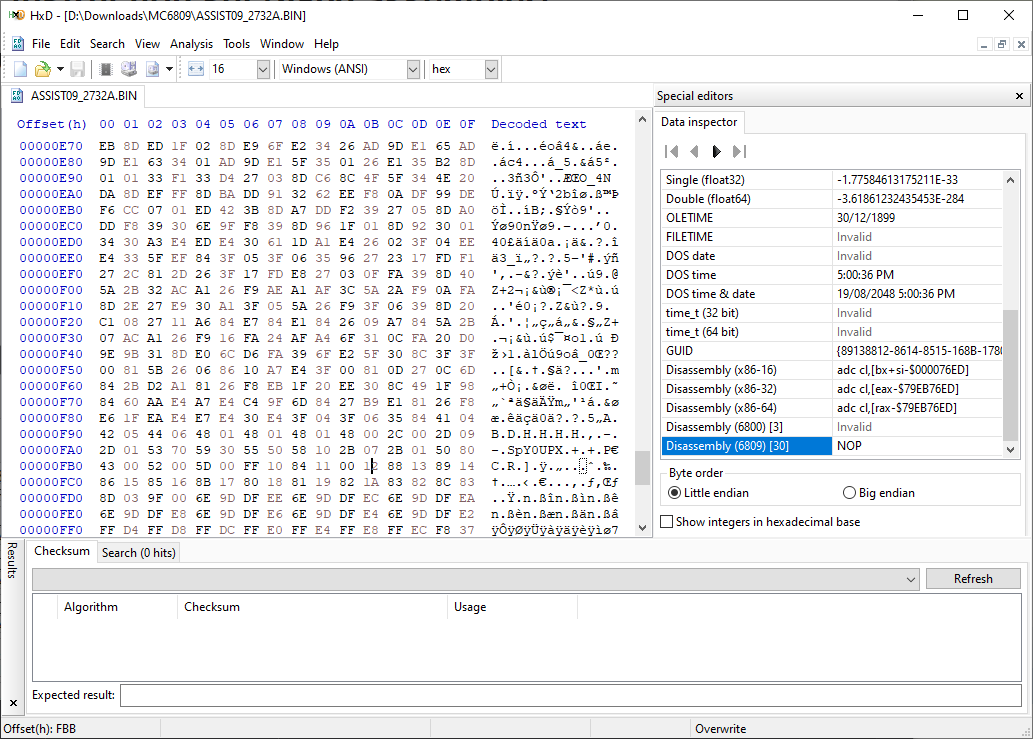Click the Open disk image icon
The height and width of the screenshot is (739, 1033).
(x=152, y=69)
